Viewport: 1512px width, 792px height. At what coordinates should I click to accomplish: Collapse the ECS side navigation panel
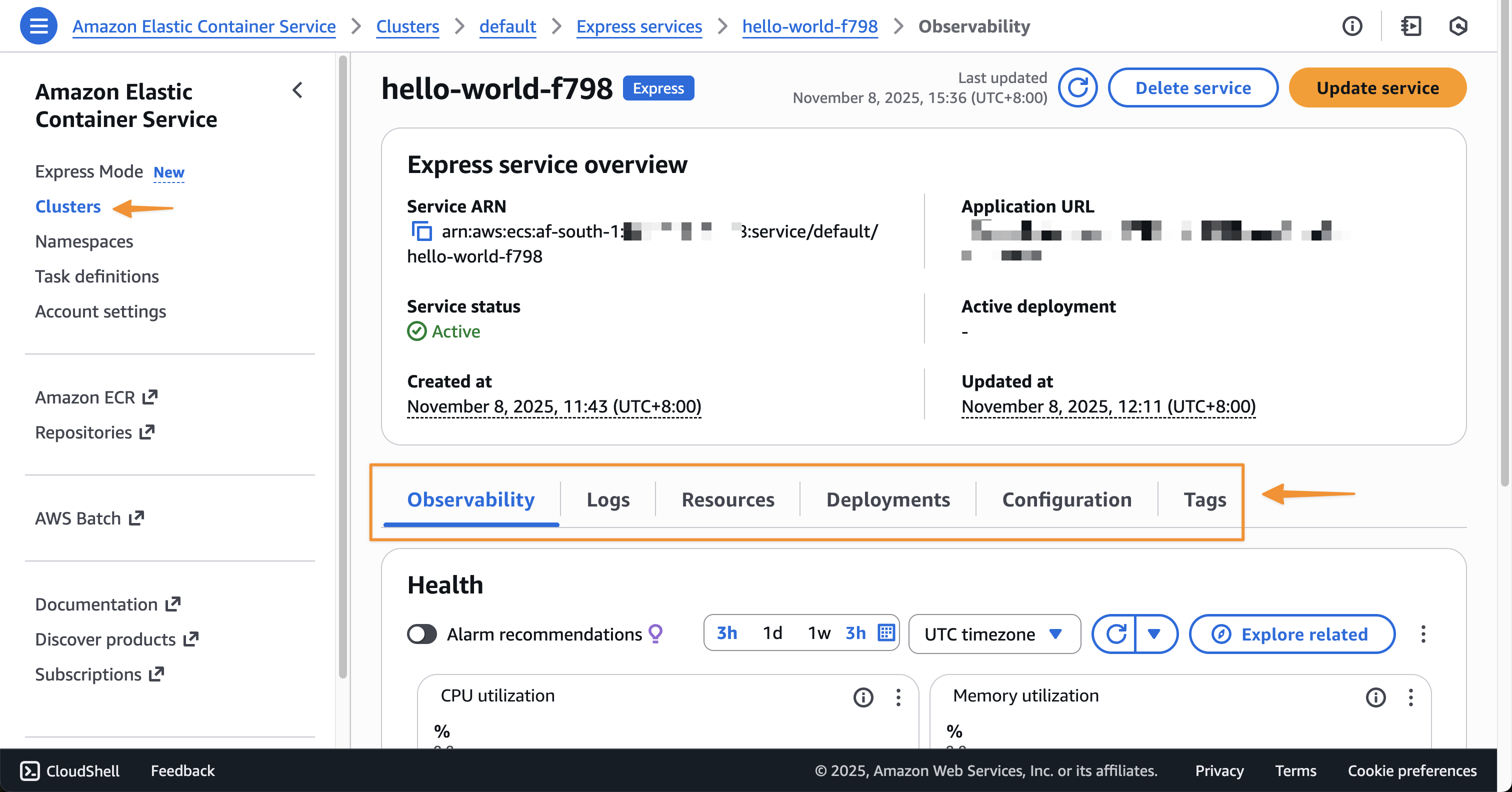coord(297,90)
